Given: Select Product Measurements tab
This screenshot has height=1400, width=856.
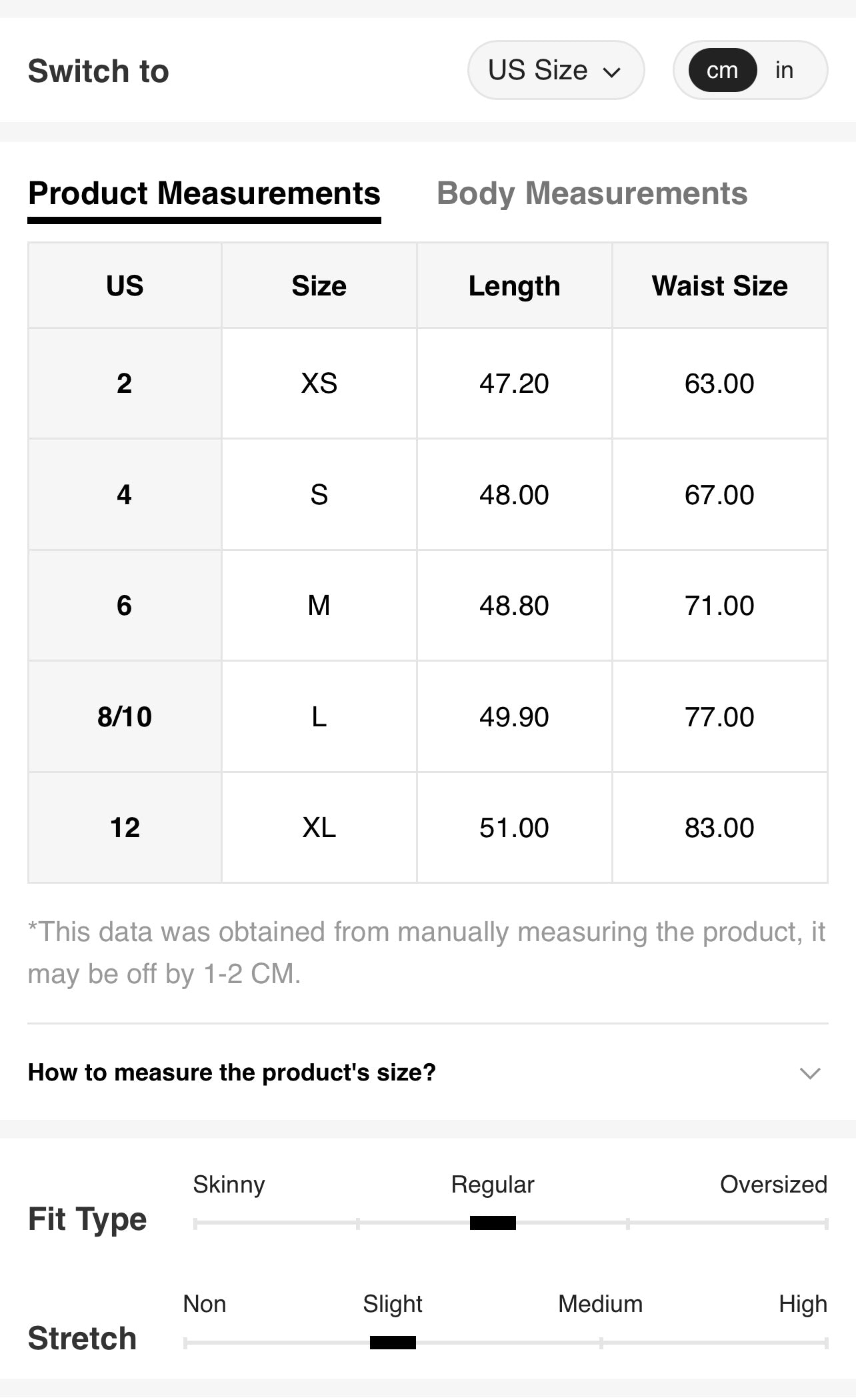Looking at the screenshot, I should pyautogui.click(x=204, y=193).
